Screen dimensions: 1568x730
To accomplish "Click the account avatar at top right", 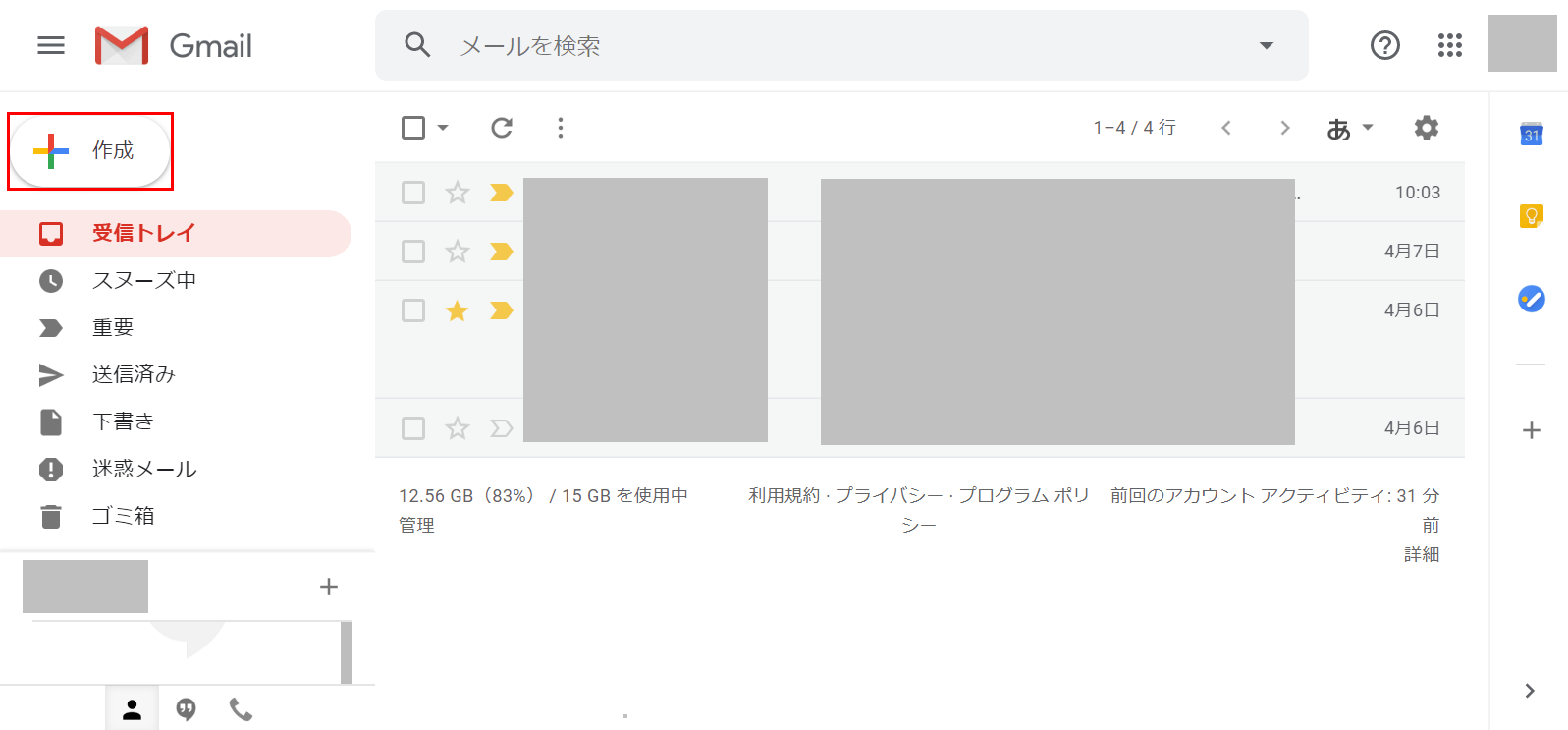I will [x=1523, y=43].
